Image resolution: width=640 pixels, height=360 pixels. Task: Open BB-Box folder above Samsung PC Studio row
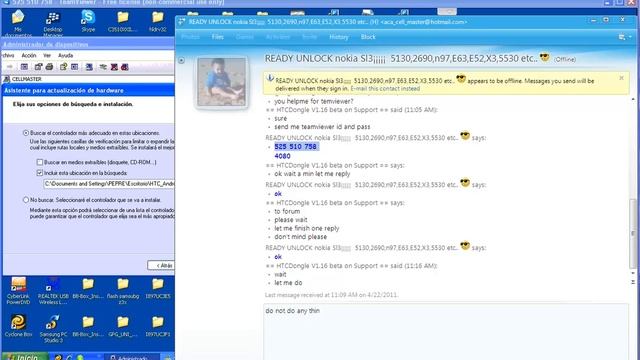click(88, 288)
